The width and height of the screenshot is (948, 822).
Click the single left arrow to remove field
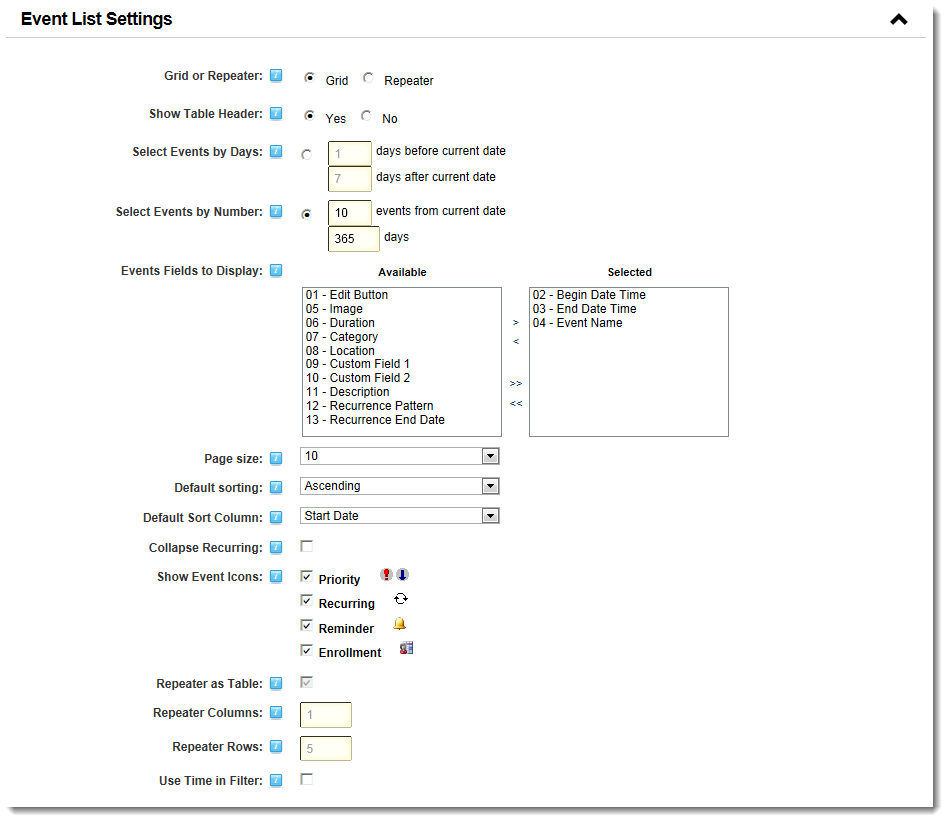point(515,341)
